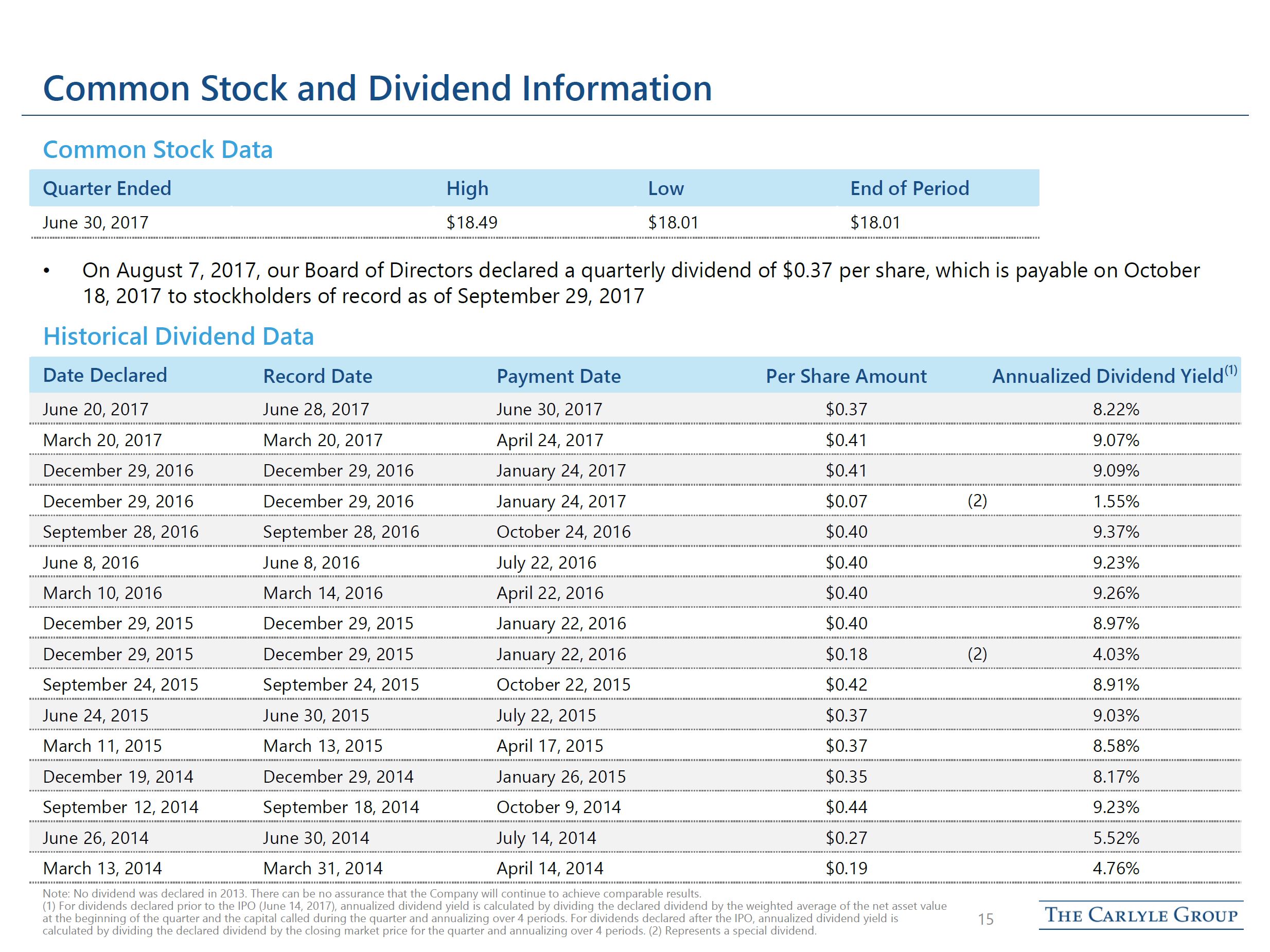Click the 'Per Share Amount' column header
The height and width of the screenshot is (952, 1270).
click(846, 376)
